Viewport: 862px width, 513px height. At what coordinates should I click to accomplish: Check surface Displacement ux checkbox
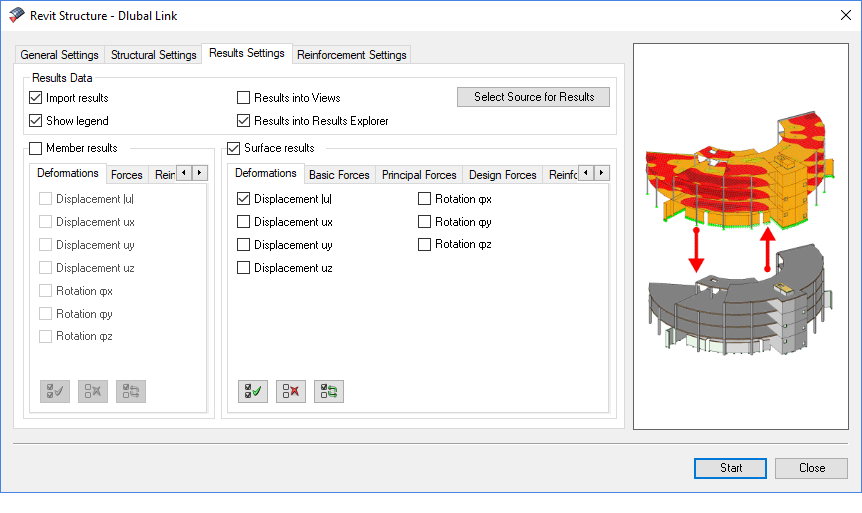244,222
